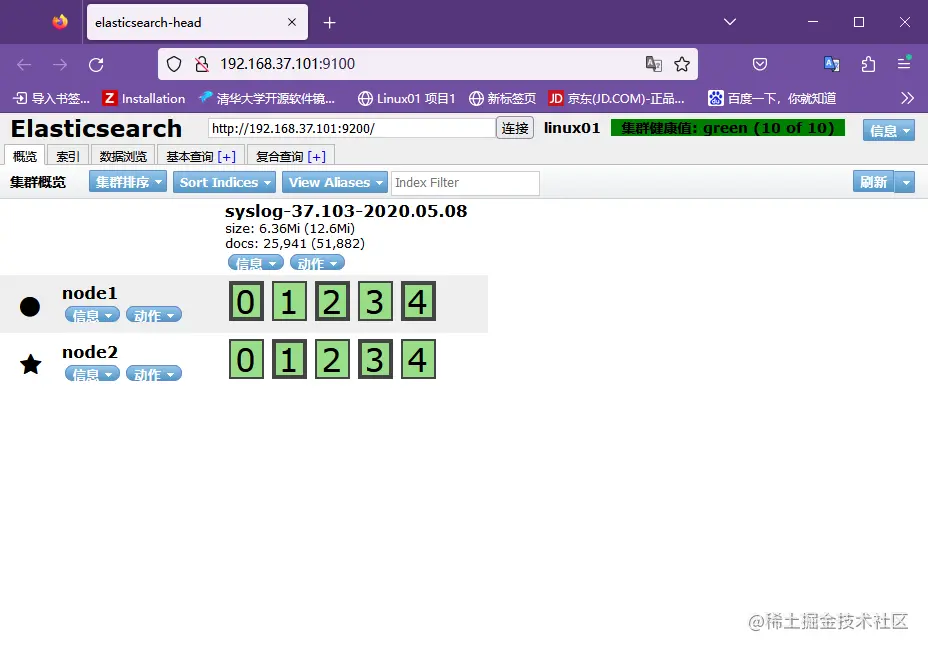
Task: Click the 连接 connect button
Action: [515, 128]
